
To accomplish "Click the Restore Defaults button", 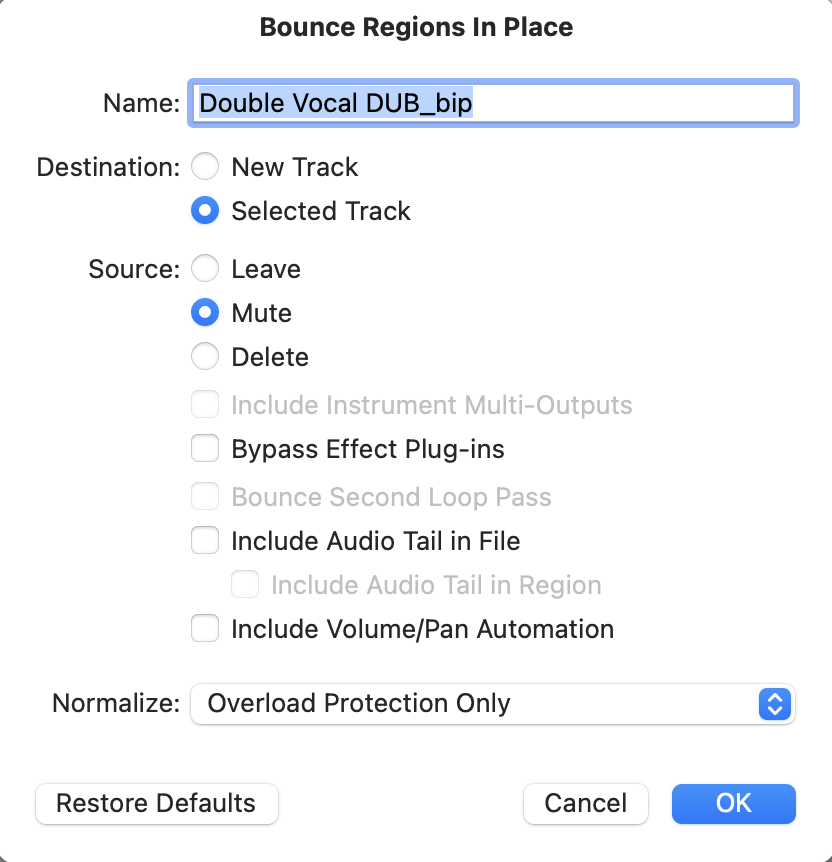I will tap(156, 803).
